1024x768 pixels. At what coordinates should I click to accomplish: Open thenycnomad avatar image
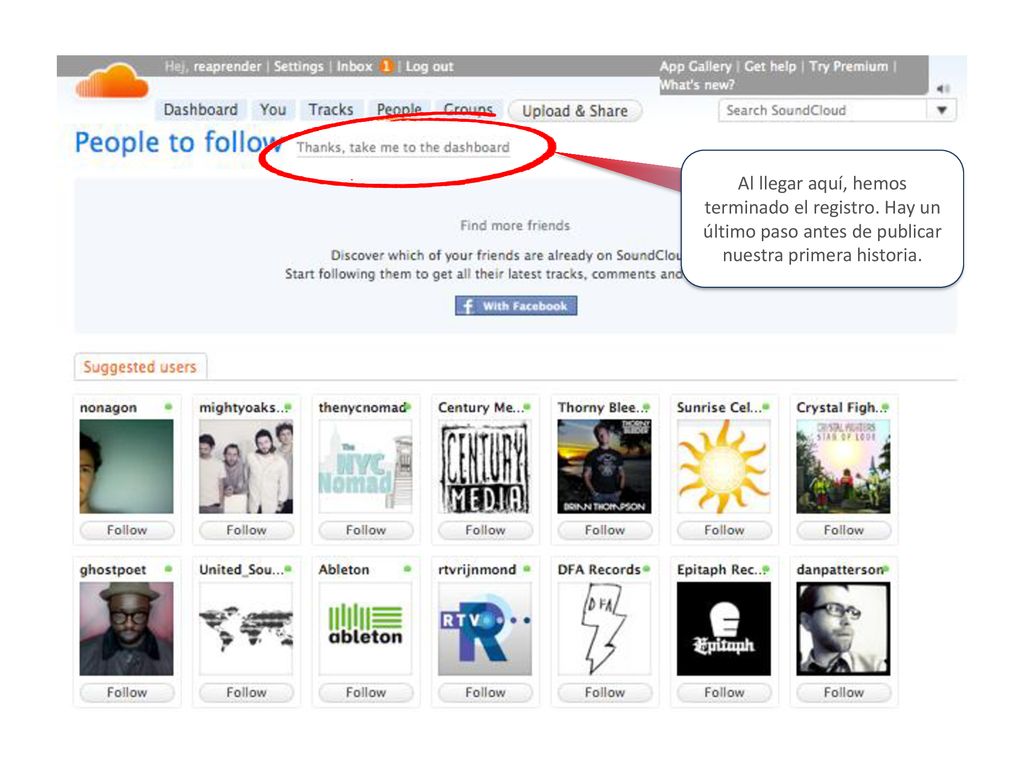click(x=366, y=466)
